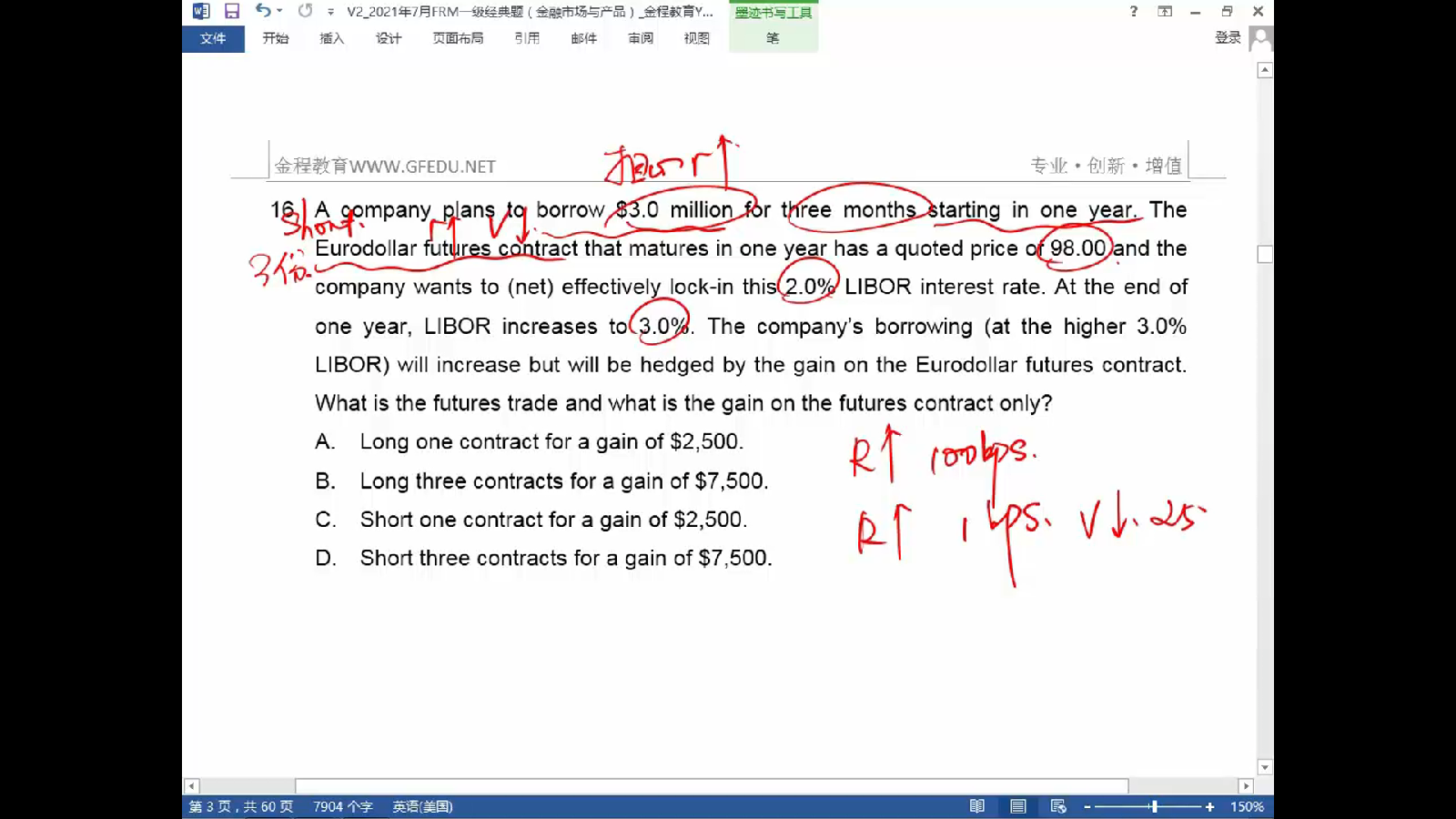Click the quoted price 98.00 in question
The height and width of the screenshot is (819, 1456).
pyautogui.click(x=1077, y=248)
